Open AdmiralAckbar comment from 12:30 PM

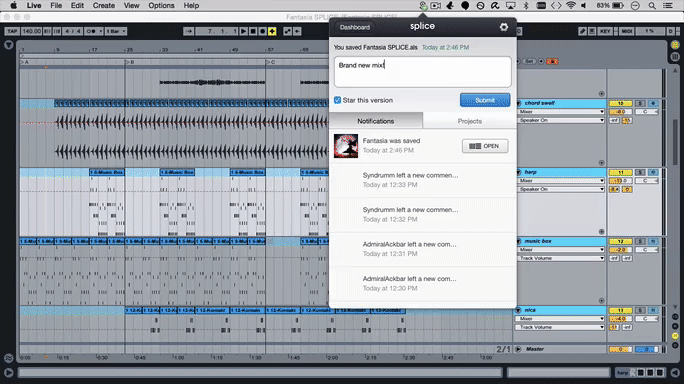point(423,283)
